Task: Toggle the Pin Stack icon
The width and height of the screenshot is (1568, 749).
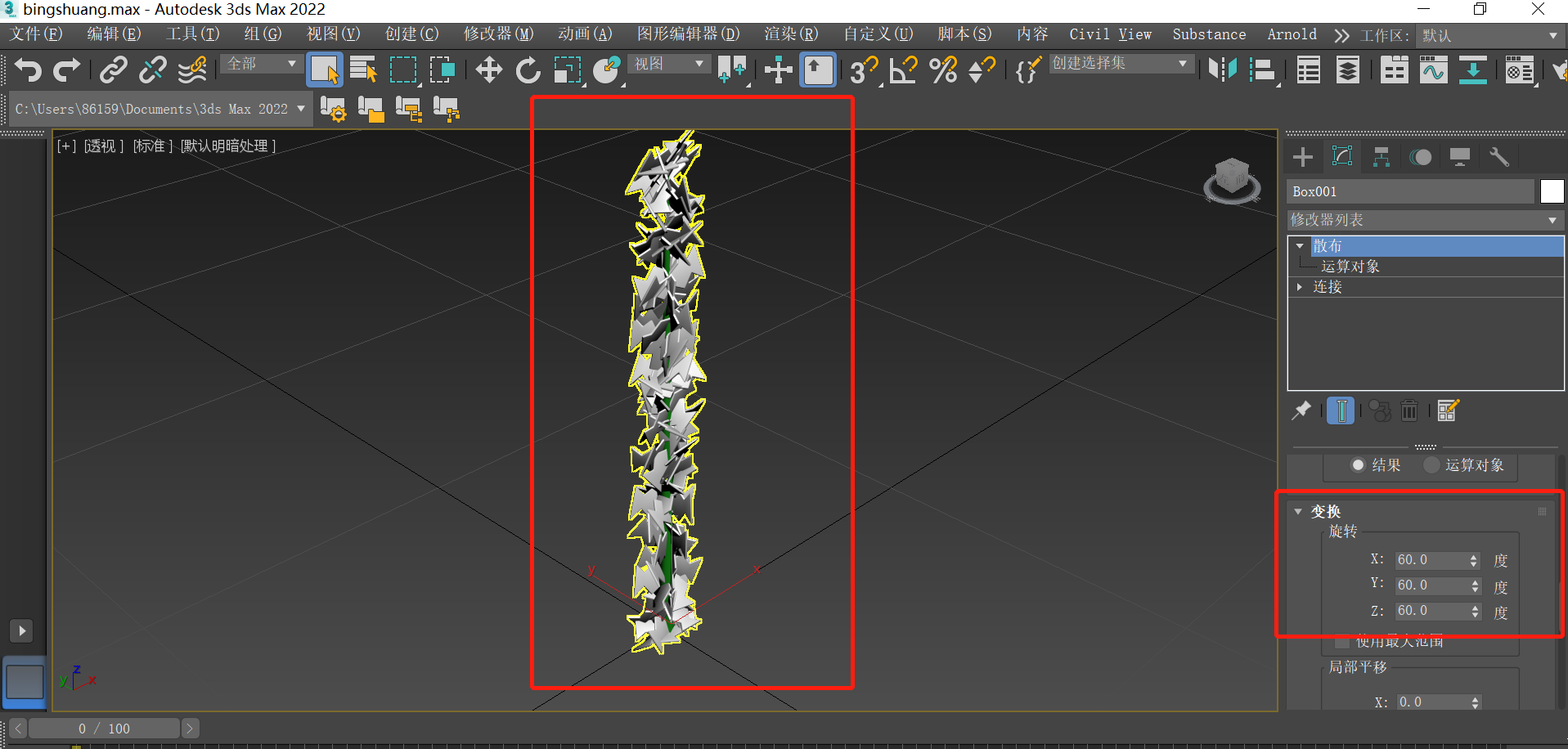Action: [x=1301, y=410]
